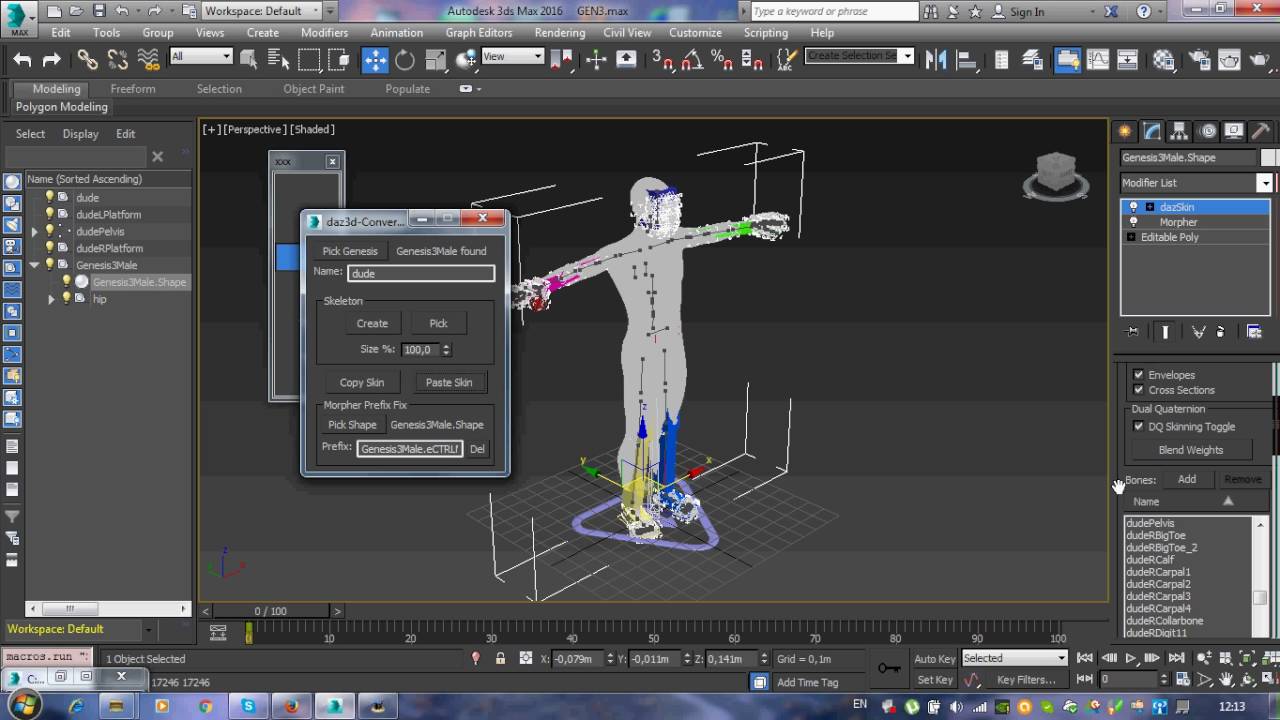Image resolution: width=1280 pixels, height=720 pixels.
Task: Click the bones Add button
Action: coord(1187,479)
